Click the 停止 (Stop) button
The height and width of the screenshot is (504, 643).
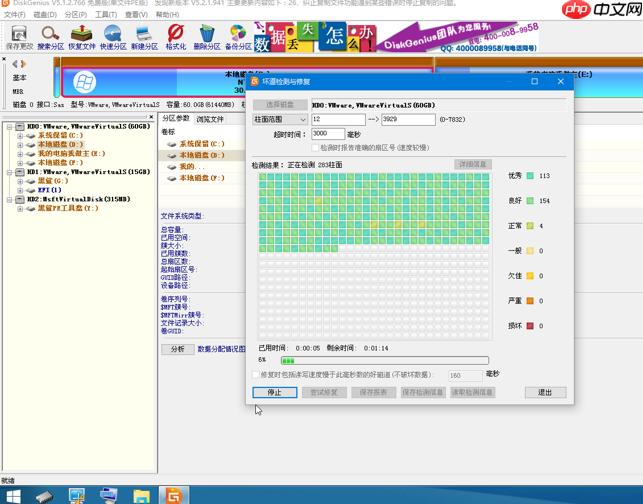275,393
